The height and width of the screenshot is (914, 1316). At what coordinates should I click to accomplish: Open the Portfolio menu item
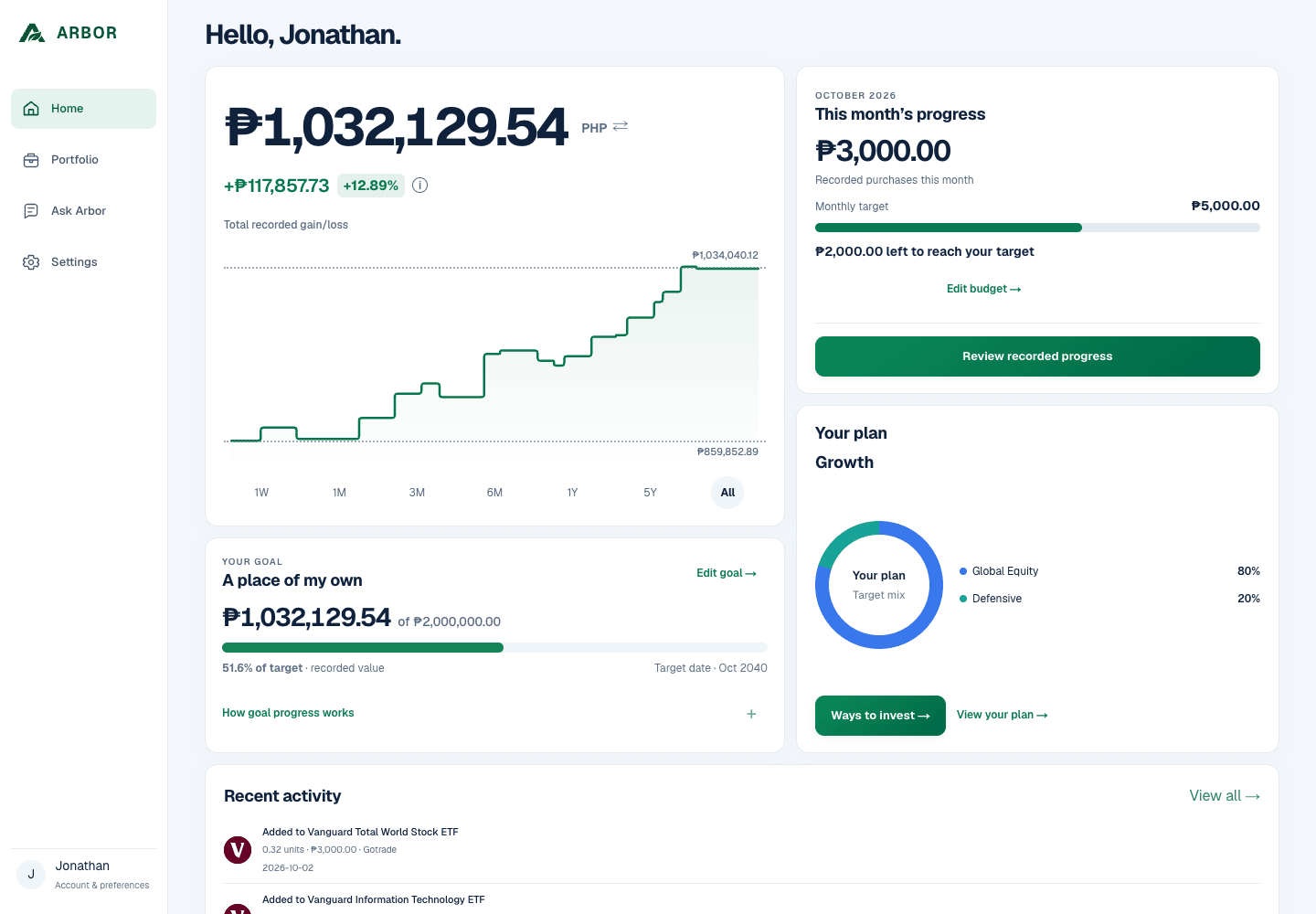point(83,160)
